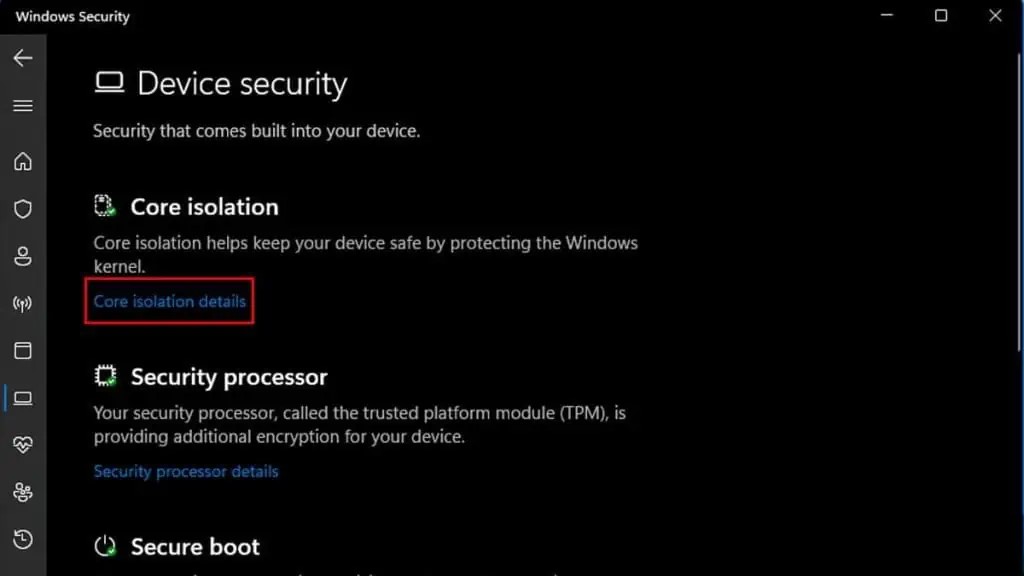Open the hamburger navigation menu

coord(23,106)
